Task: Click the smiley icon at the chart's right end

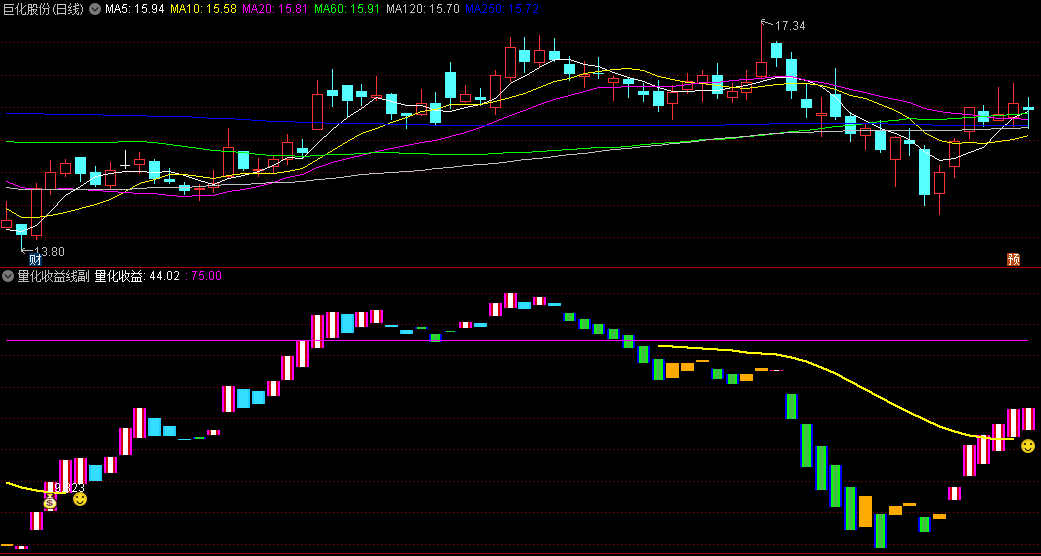Action: (x=1028, y=445)
